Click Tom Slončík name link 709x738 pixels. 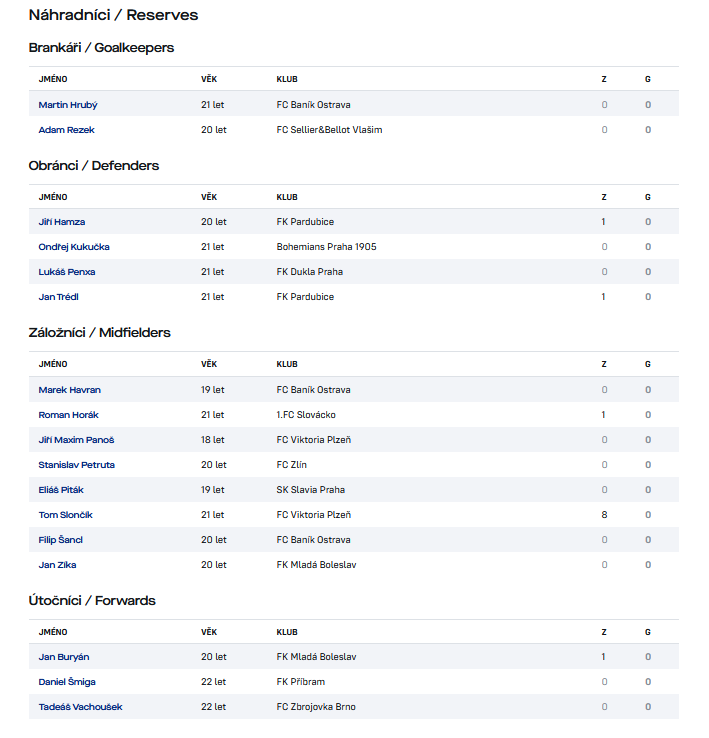[x=66, y=515]
